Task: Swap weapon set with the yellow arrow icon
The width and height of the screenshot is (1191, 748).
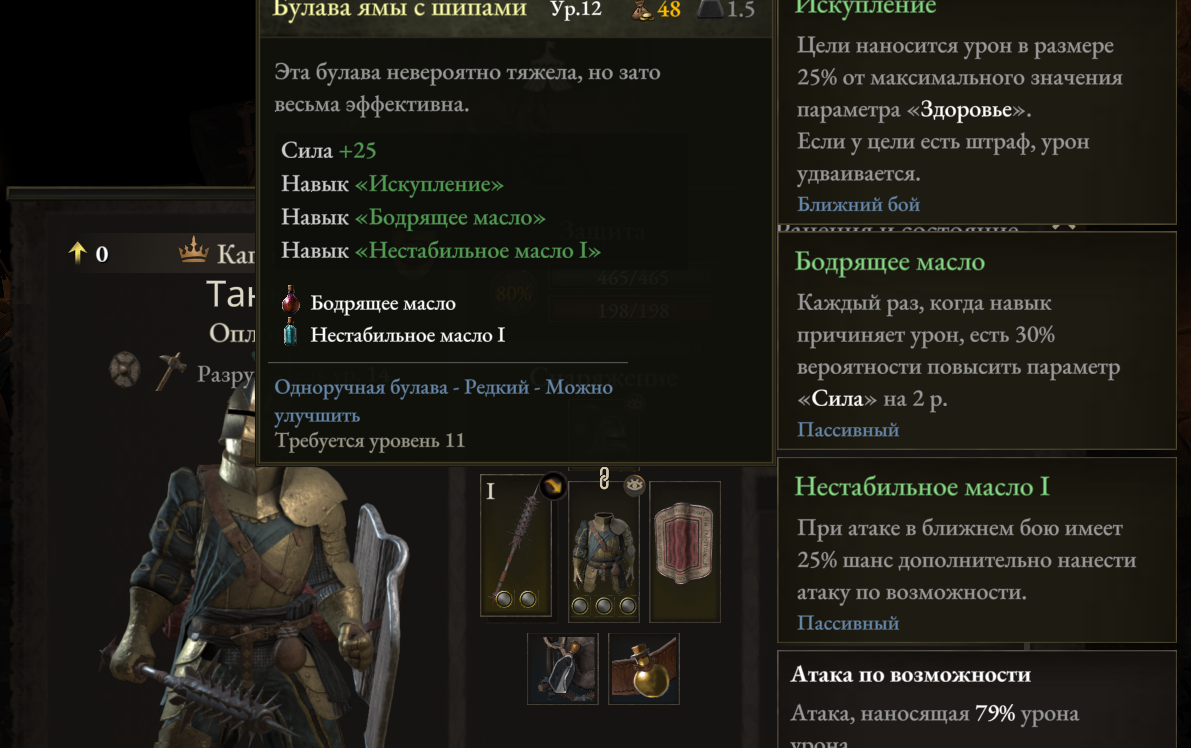Action: tap(553, 485)
